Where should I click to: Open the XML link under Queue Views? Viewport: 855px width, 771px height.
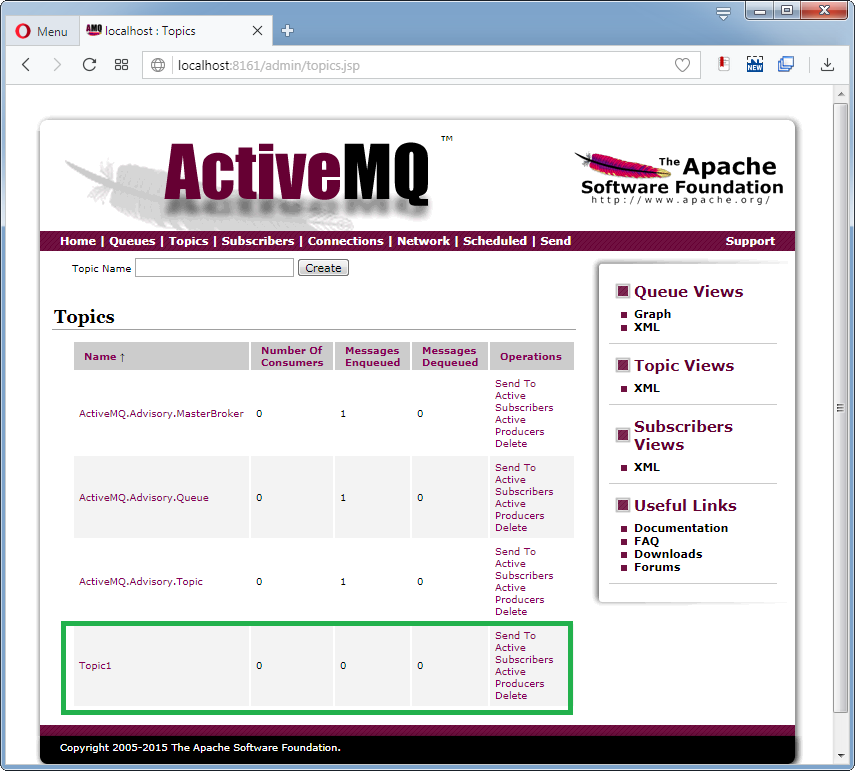click(x=647, y=327)
